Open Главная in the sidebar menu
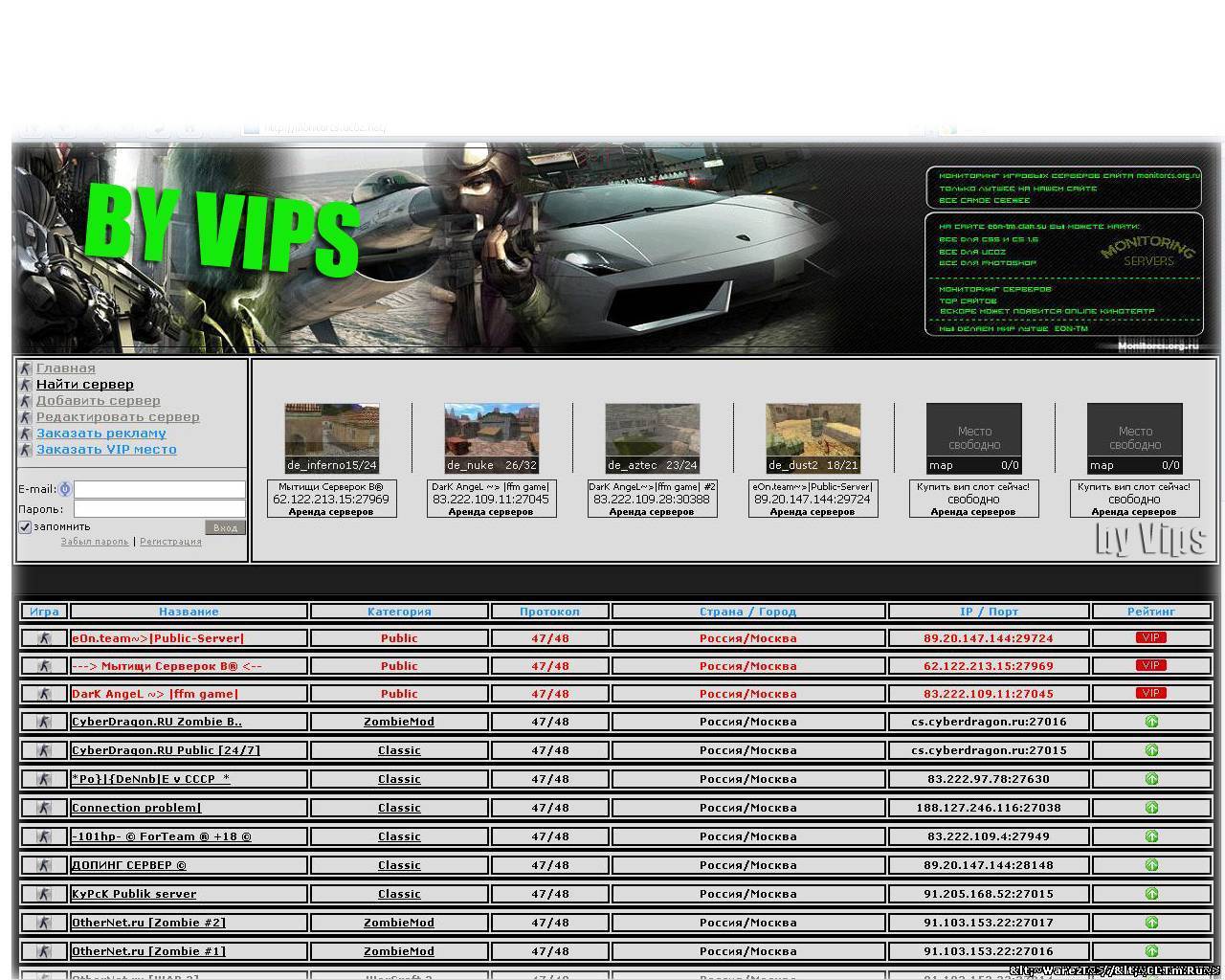Viewport: 1225px width, 980px height. click(65, 368)
